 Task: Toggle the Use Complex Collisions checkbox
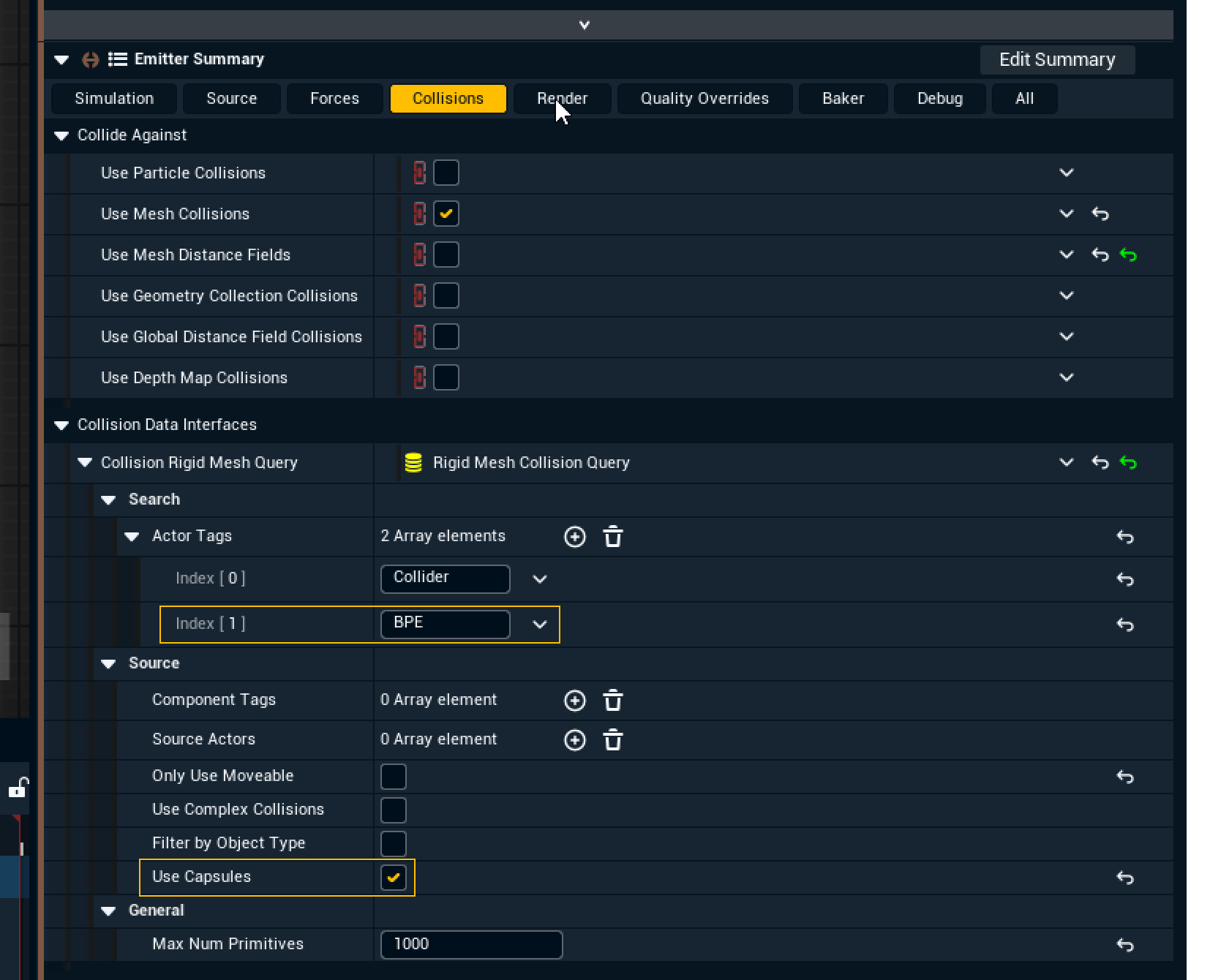pyautogui.click(x=394, y=810)
